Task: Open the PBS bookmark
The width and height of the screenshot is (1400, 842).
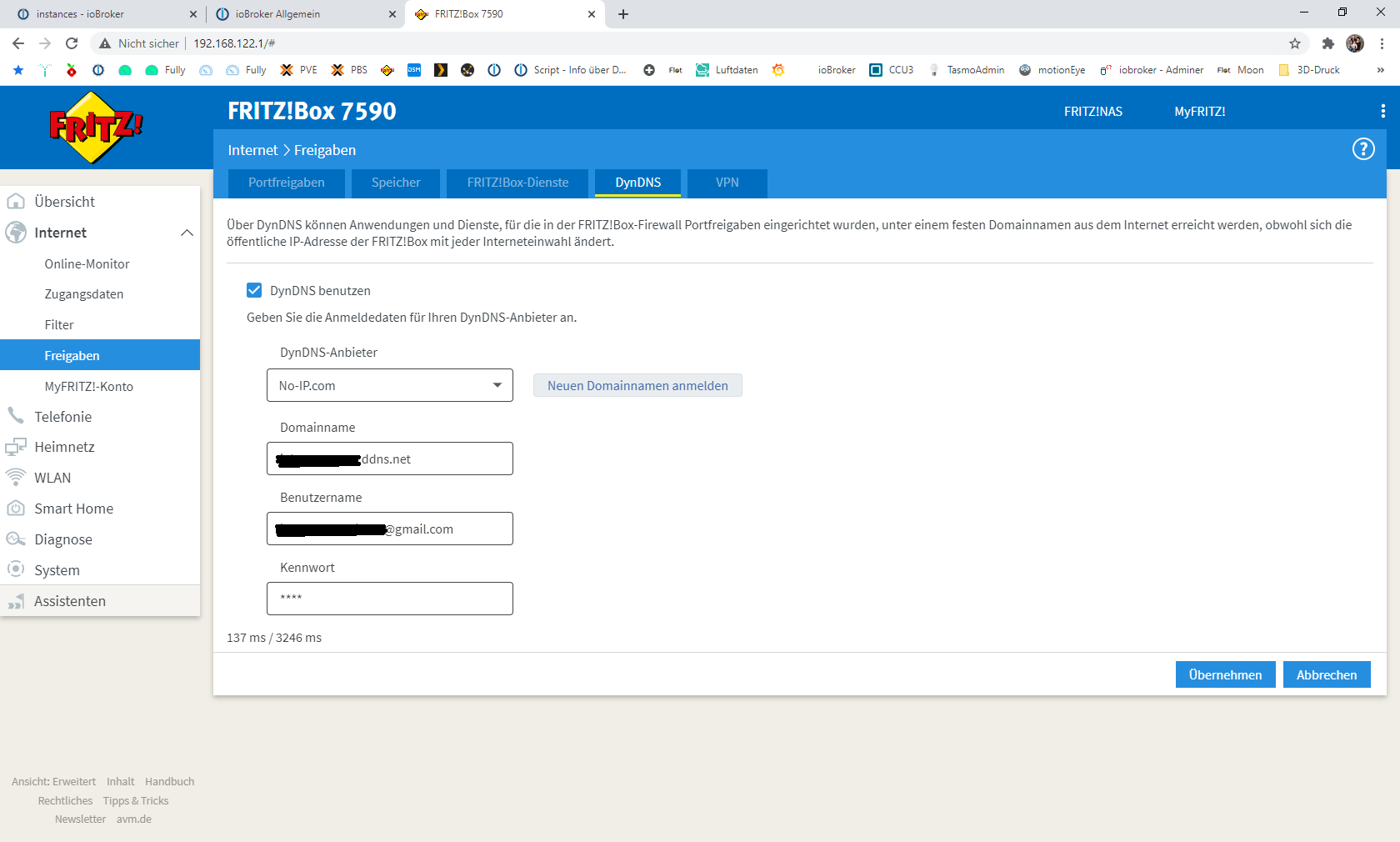Action: (349, 70)
